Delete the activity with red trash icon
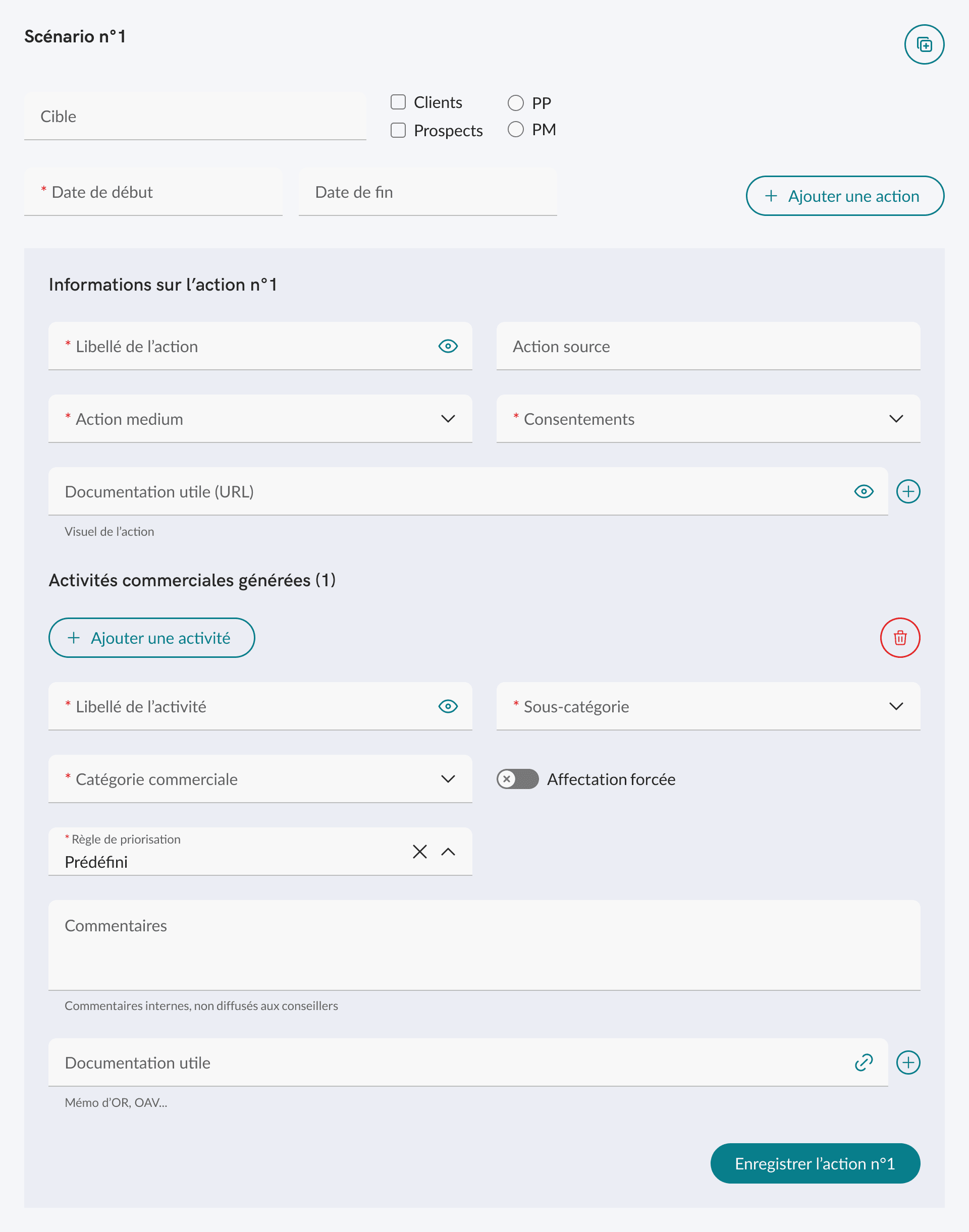This screenshot has width=969, height=1232. 899,638
